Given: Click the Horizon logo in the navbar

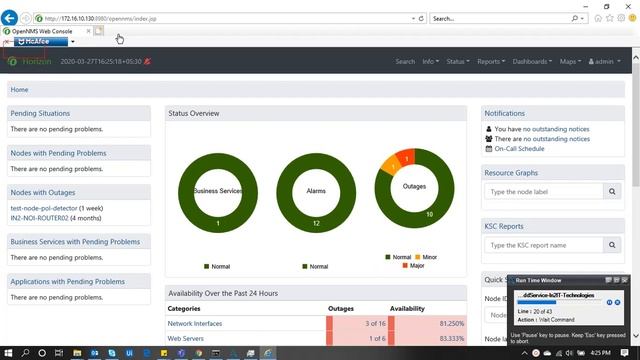Looking at the screenshot, I should [x=30, y=61].
